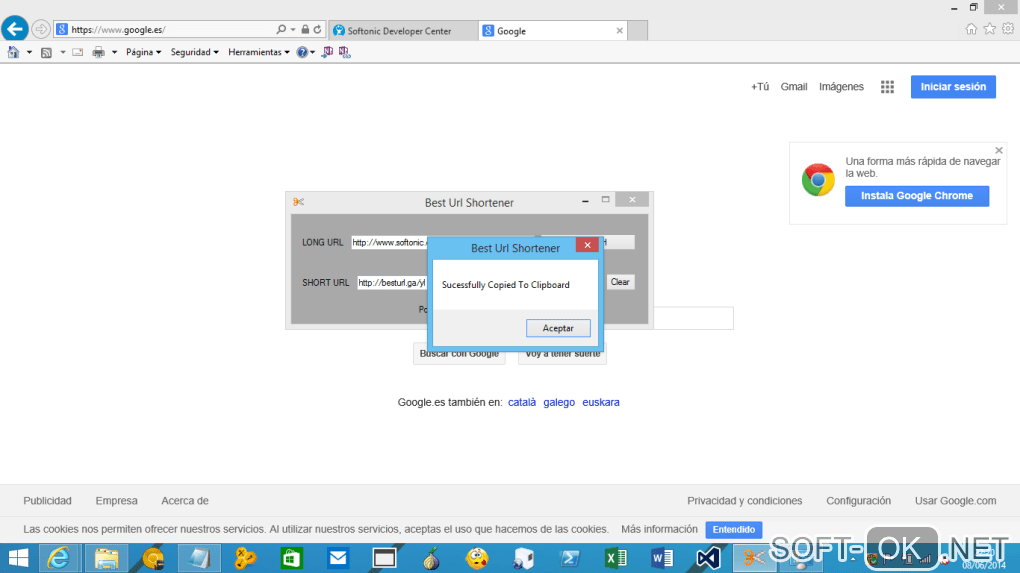This screenshot has height=573, width=1020.
Task: Open the Seguridad menu
Action: click(195, 52)
